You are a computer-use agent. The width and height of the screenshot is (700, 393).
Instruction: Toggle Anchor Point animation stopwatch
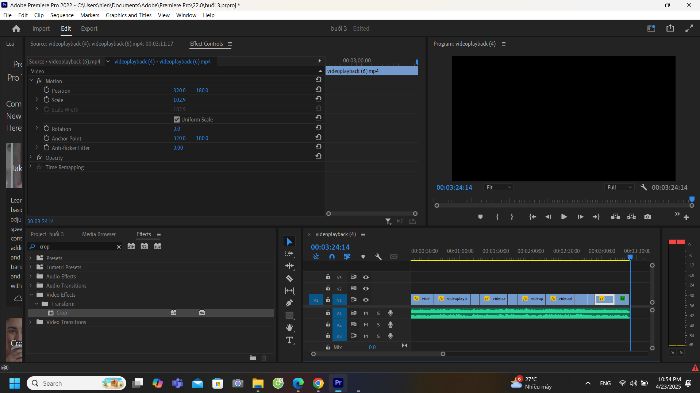(x=46, y=138)
